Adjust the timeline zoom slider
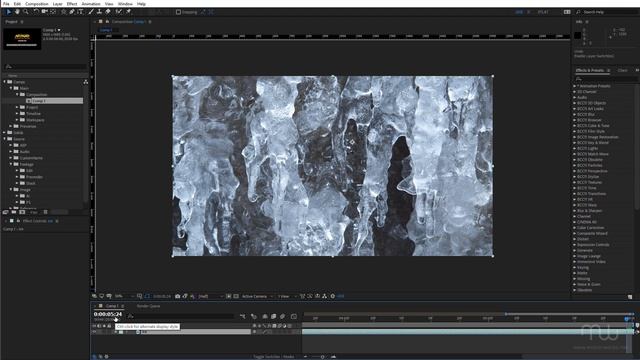This screenshot has height=360, width=640. (x=322, y=356)
